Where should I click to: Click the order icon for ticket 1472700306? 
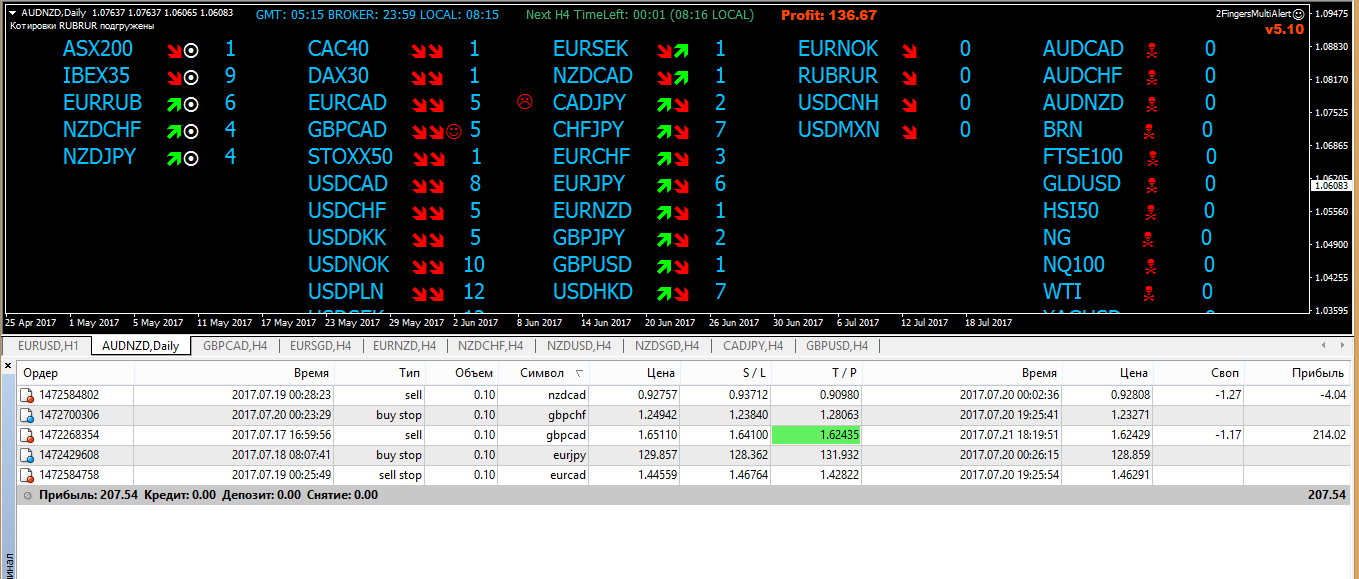pyautogui.click(x=27, y=415)
